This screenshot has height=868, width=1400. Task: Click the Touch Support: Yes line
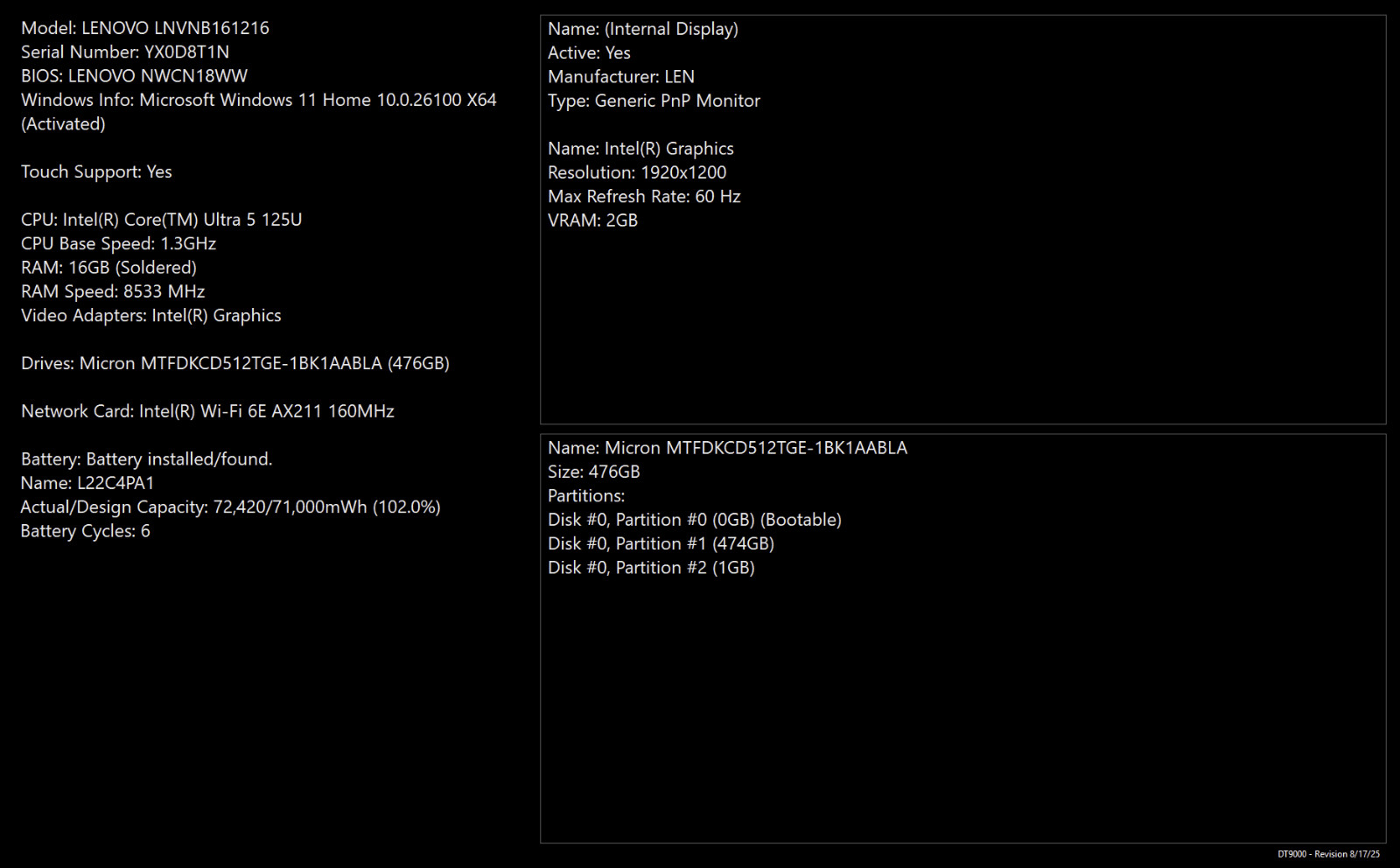96,171
